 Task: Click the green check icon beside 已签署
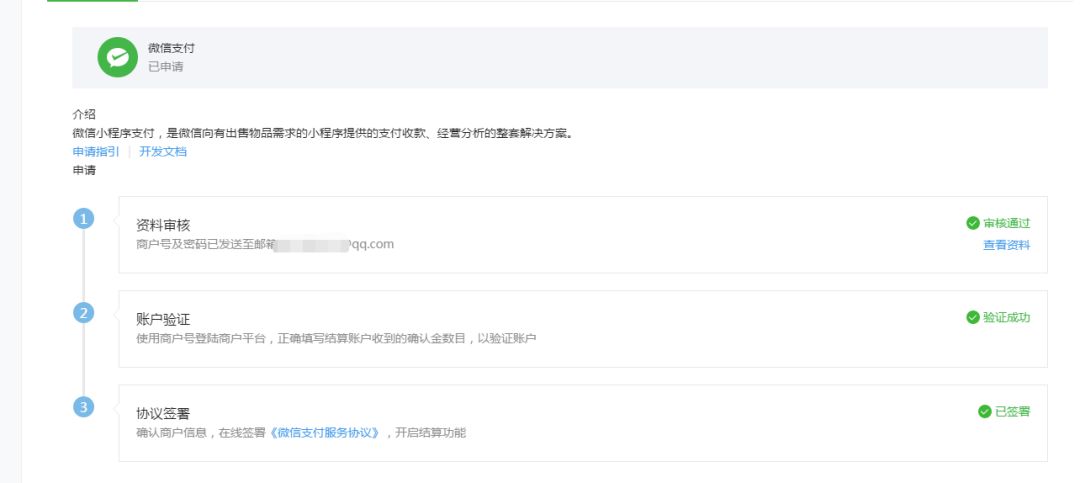click(984, 411)
